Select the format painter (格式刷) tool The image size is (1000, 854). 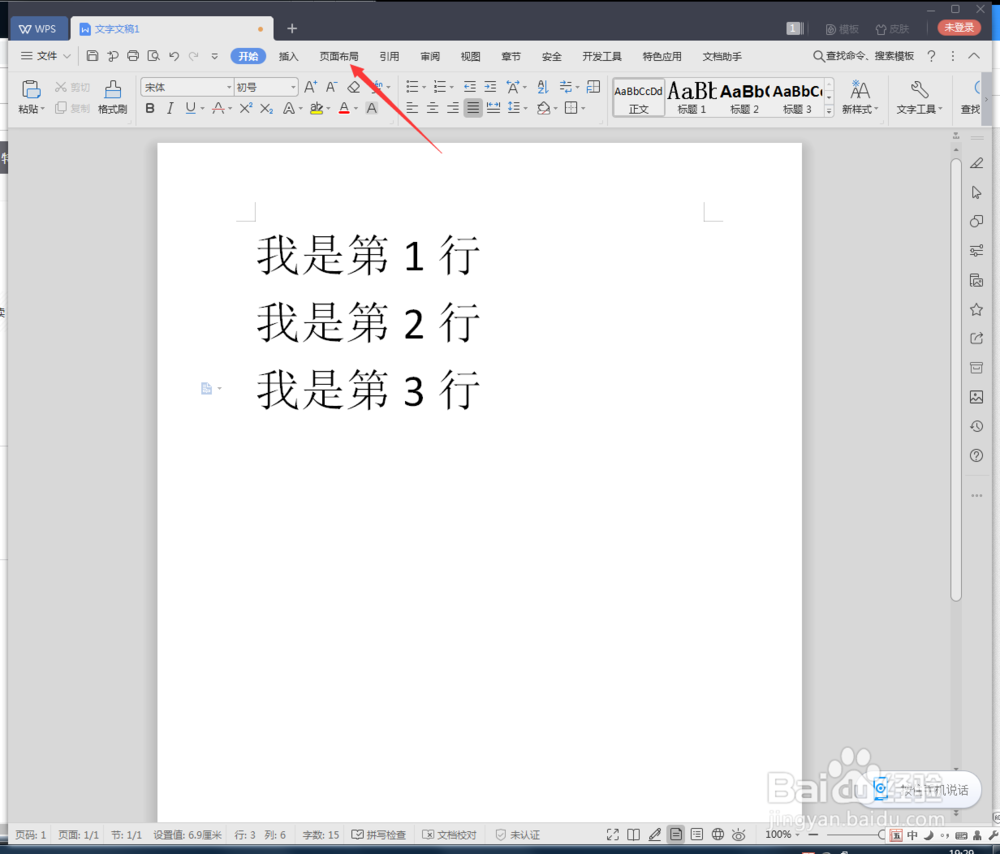tap(113, 97)
